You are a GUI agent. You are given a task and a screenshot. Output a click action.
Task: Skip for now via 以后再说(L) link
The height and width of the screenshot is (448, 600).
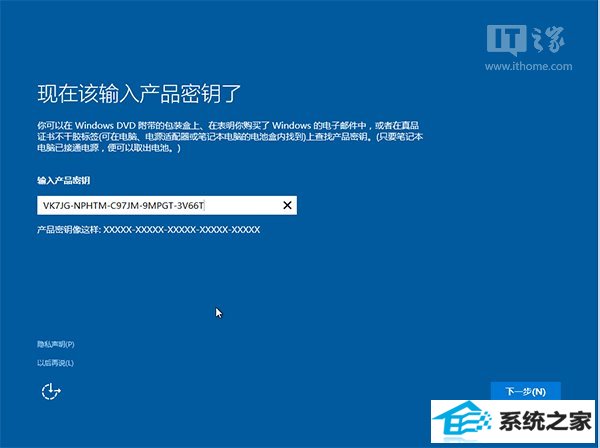pyautogui.click(x=55, y=363)
